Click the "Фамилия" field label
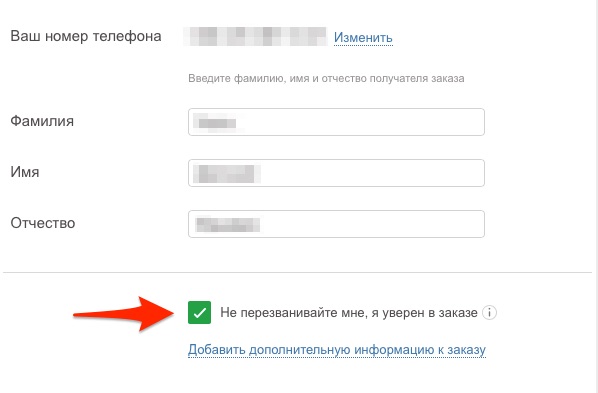The image size is (598, 393). (x=42, y=121)
